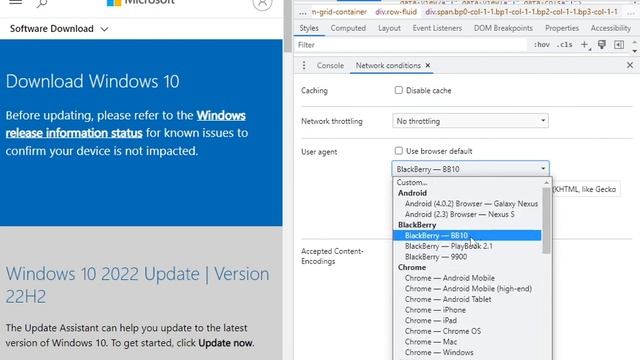Screen dimensions: 640x360
Task: Click the new style rule plus icon
Action: 584,45
